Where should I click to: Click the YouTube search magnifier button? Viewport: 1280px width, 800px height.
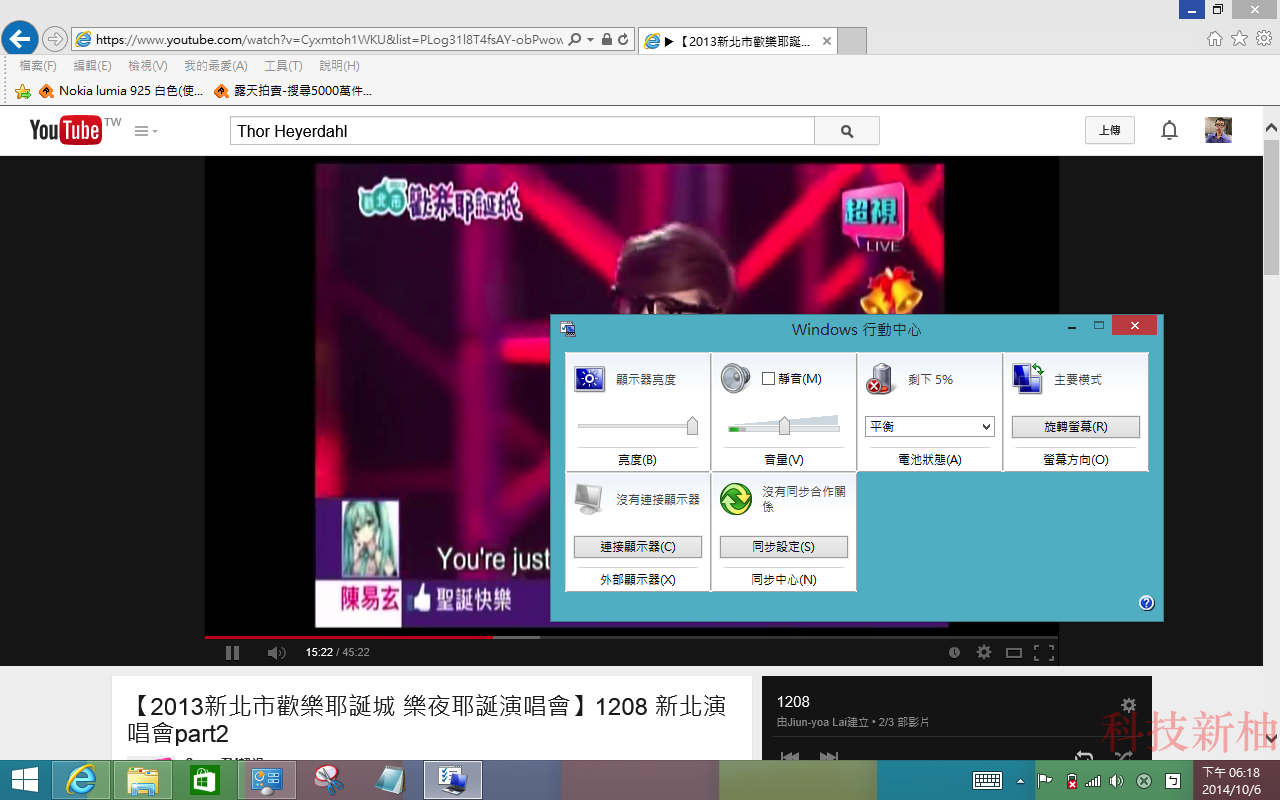coord(847,131)
